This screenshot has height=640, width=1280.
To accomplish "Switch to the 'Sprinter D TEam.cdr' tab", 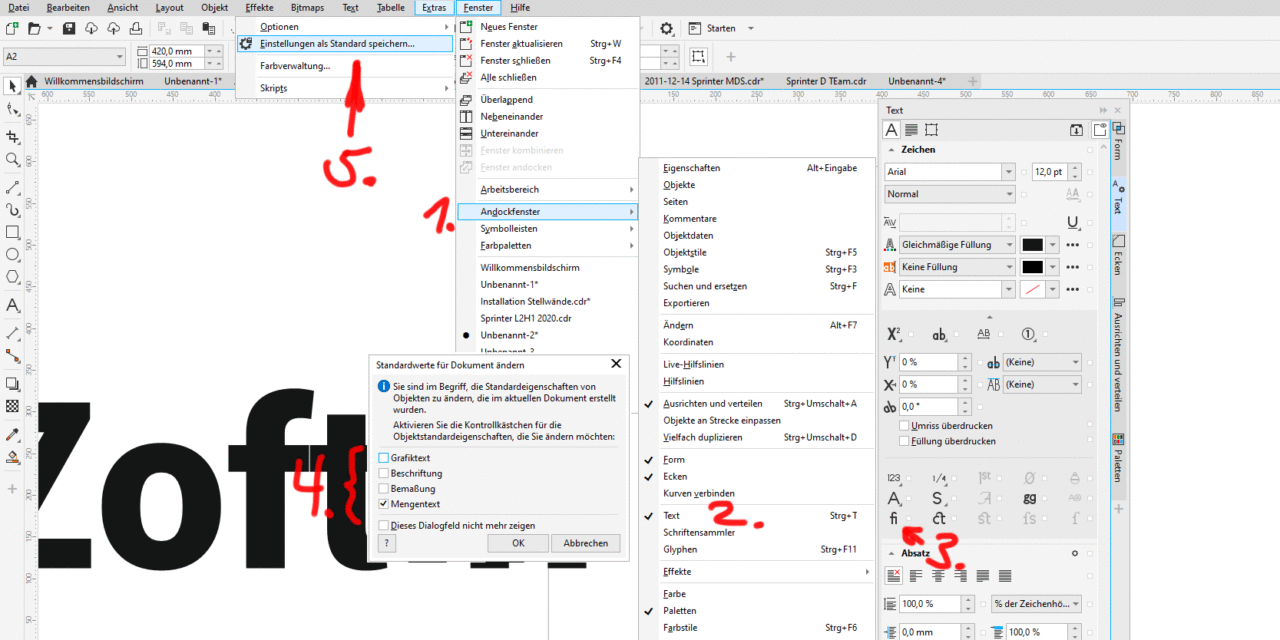I will pos(826,81).
